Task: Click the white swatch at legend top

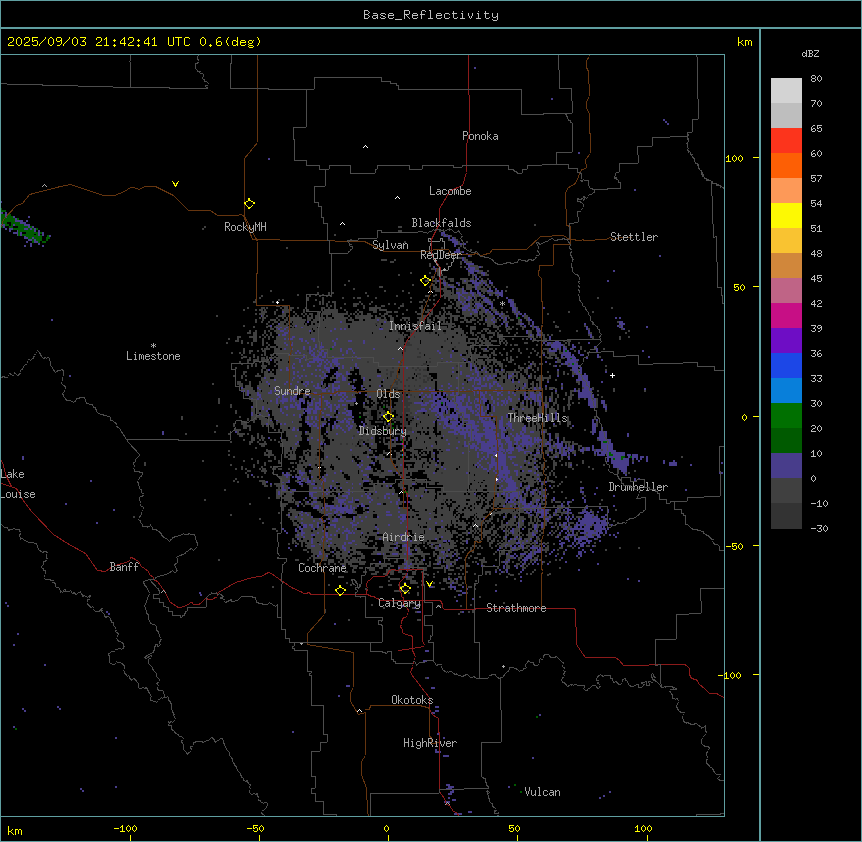Action: (786, 91)
